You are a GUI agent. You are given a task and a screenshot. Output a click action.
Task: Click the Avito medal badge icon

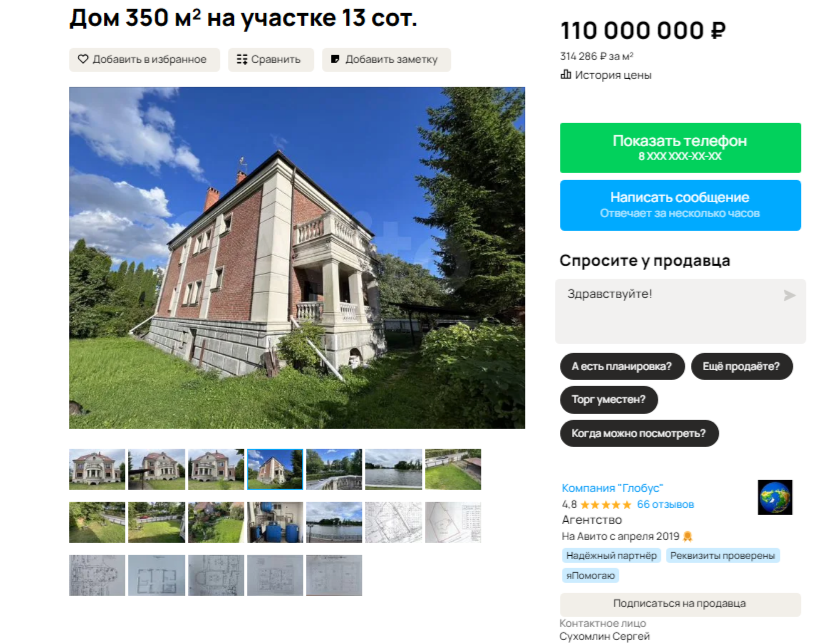(688, 536)
